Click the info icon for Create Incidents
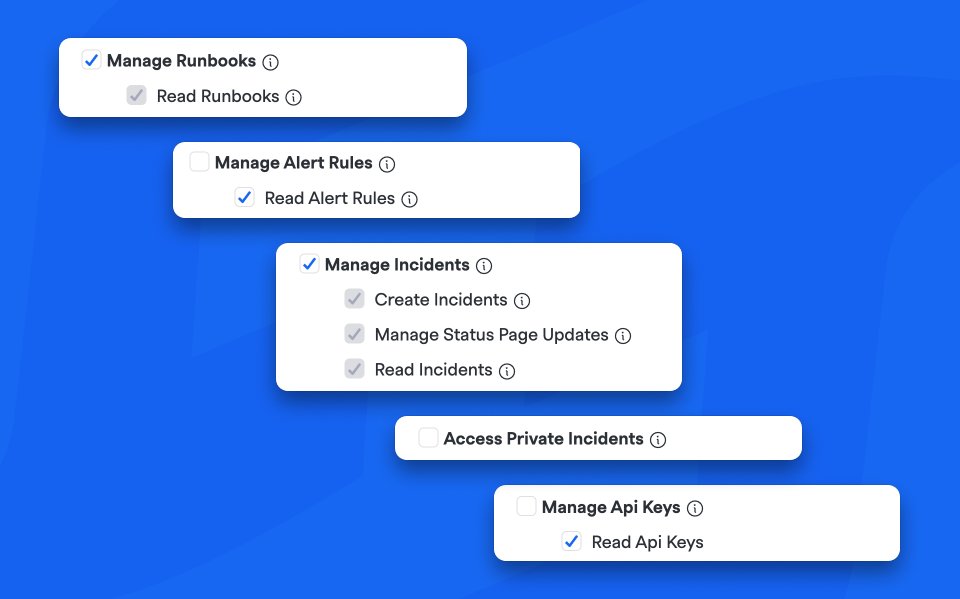Viewport: 960px width, 599px height. tap(521, 300)
